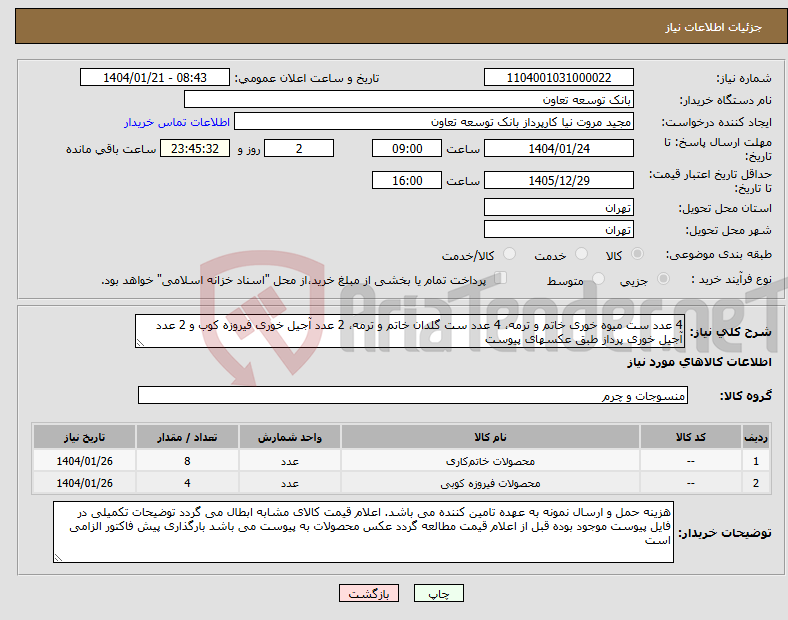Click the محصولات خاتم‌کاری product cell

tap(490, 461)
